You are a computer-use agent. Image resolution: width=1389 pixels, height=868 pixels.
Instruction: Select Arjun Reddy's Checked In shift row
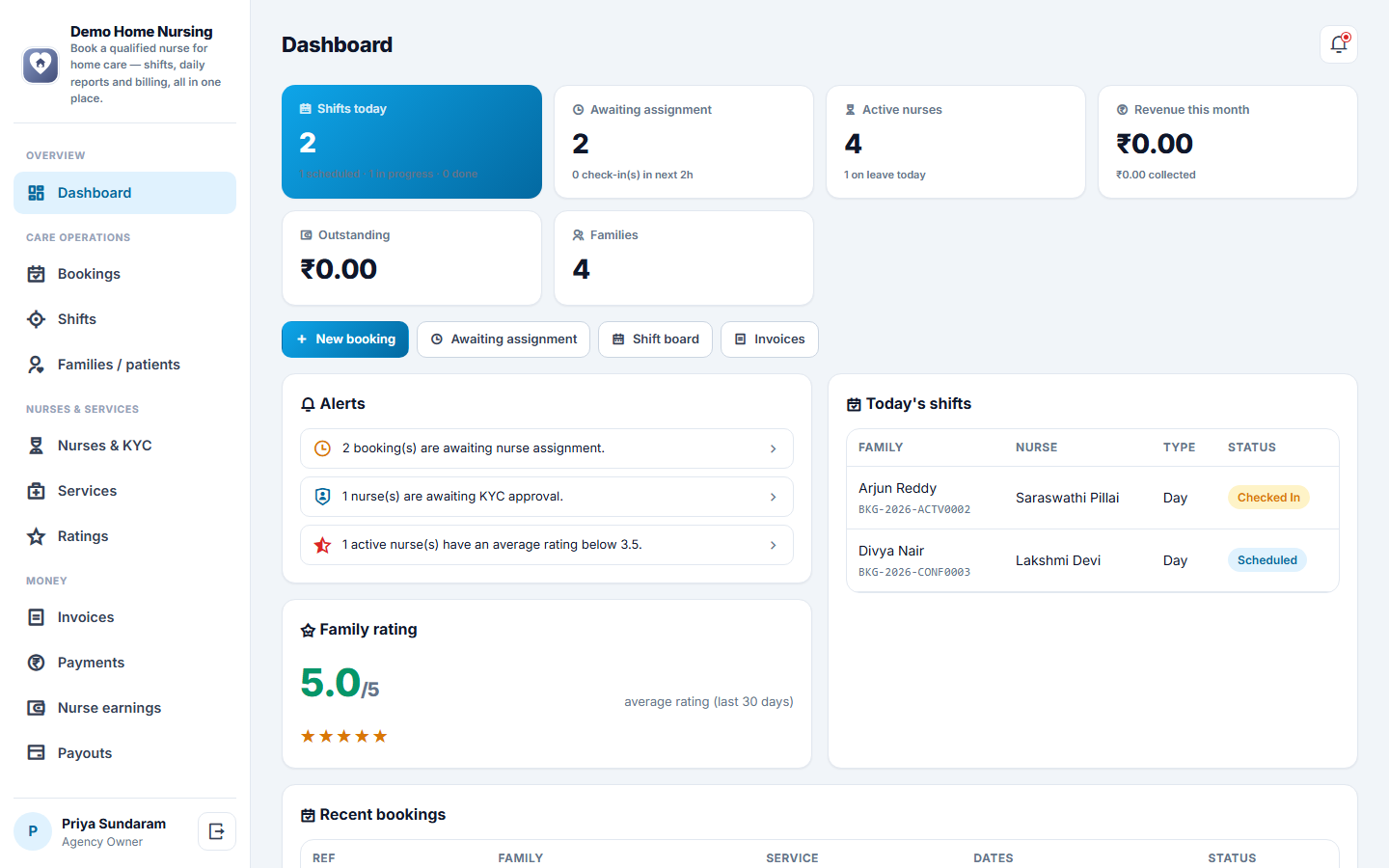click(1092, 498)
